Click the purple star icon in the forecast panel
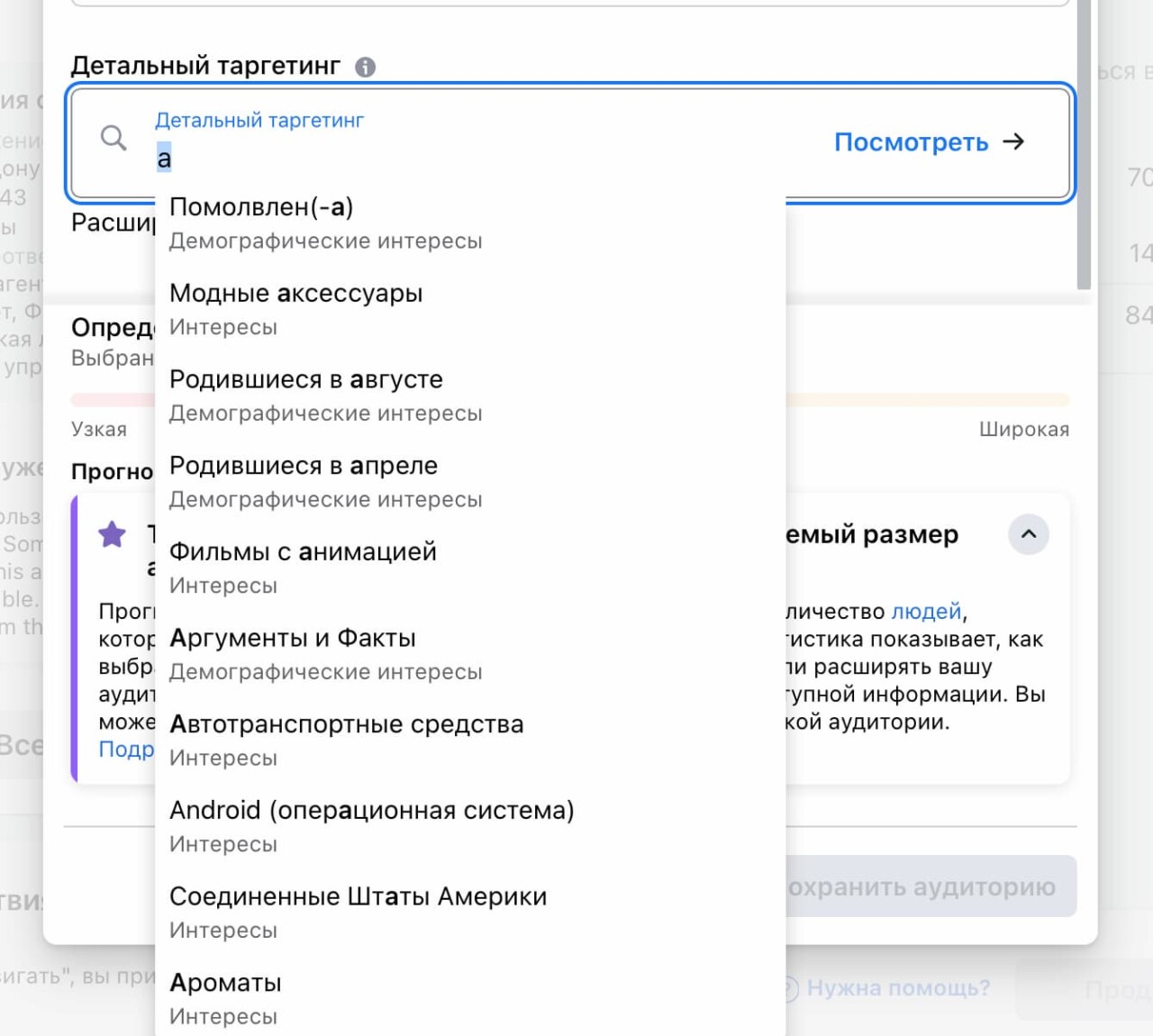This screenshot has width=1153, height=1036. tap(112, 534)
